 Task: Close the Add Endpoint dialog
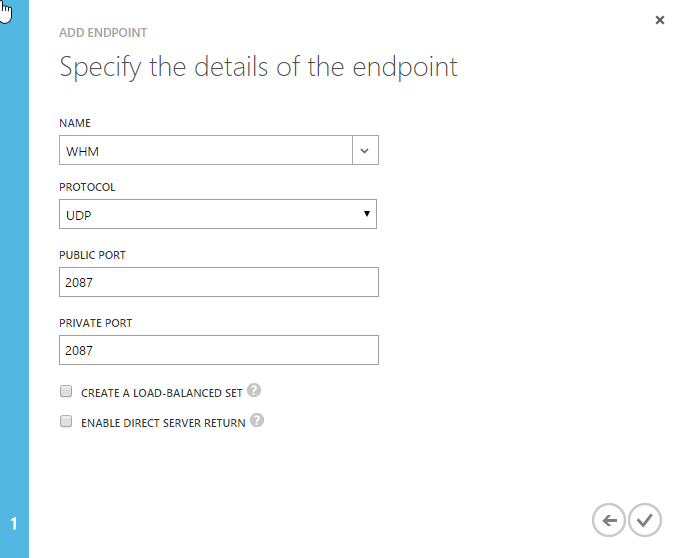click(660, 20)
